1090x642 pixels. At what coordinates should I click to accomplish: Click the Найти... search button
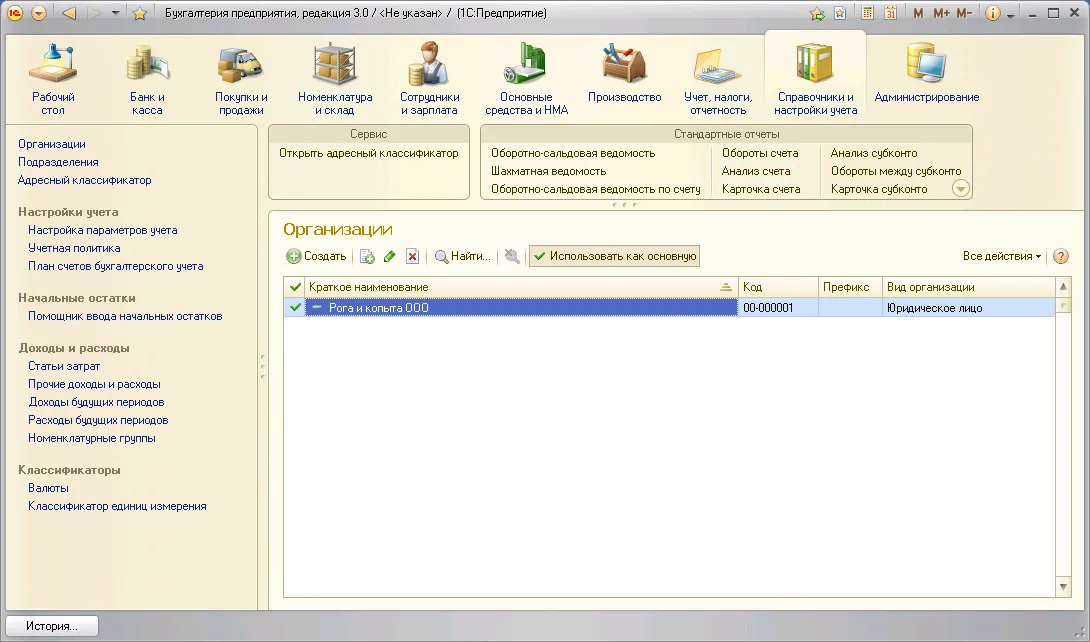pos(462,256)
